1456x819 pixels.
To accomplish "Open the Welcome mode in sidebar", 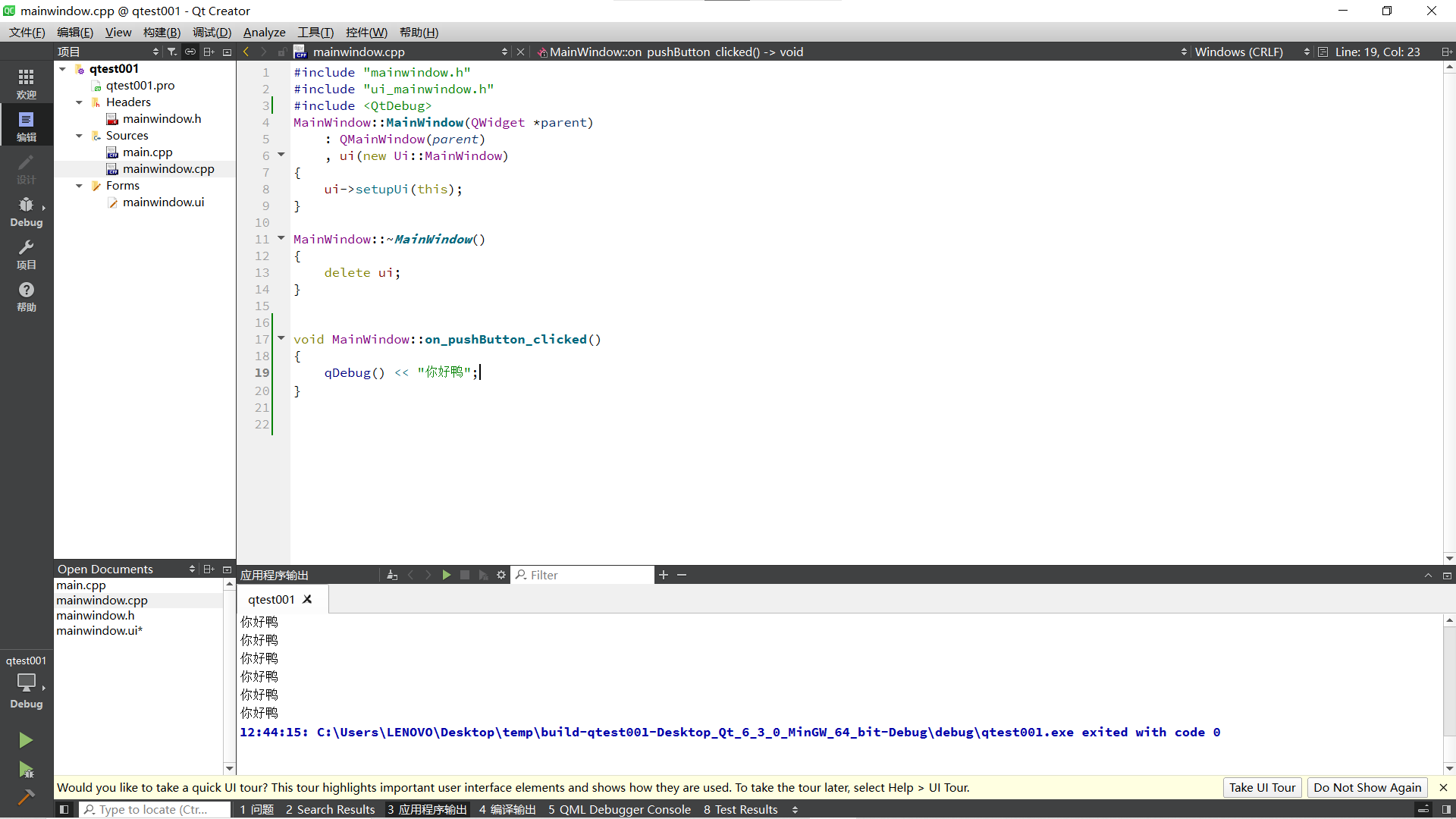I will pos(26,83).
